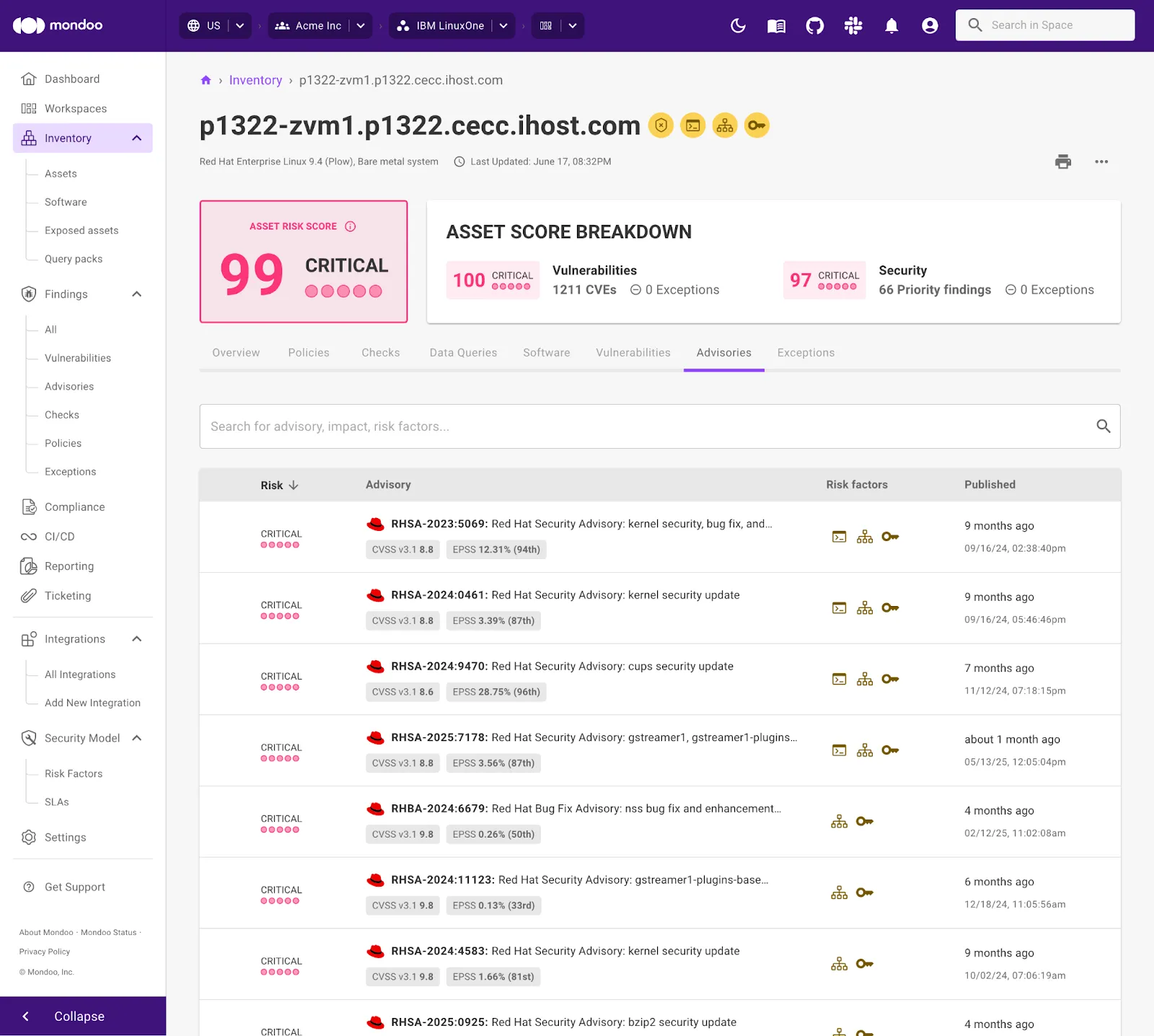The image size is (1154, 1036).
Task: Click the network badge next to hostname
Action: [x=725, y=126]
